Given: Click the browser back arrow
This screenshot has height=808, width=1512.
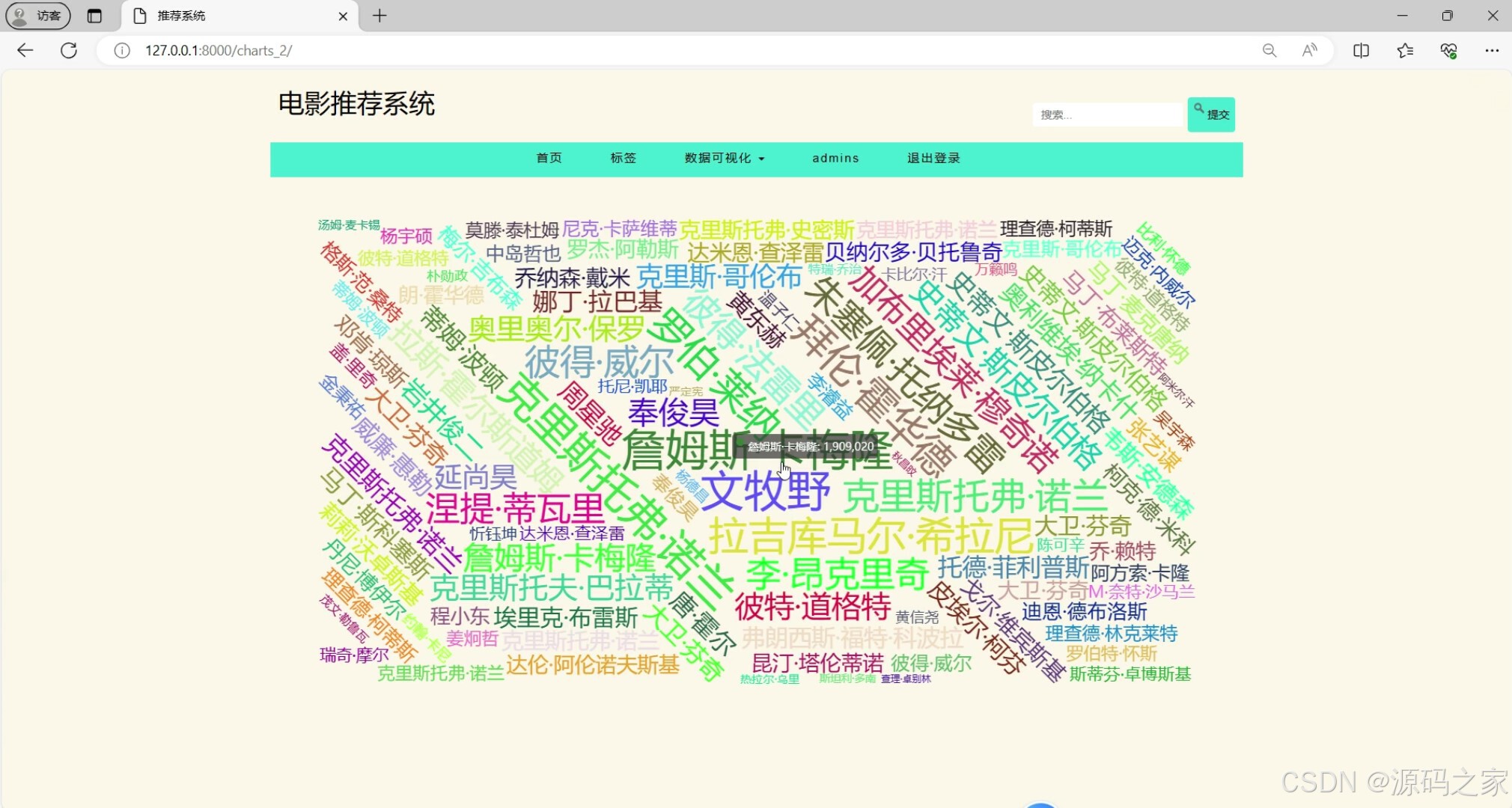Looking at the screenshot, I should [25, 50].
